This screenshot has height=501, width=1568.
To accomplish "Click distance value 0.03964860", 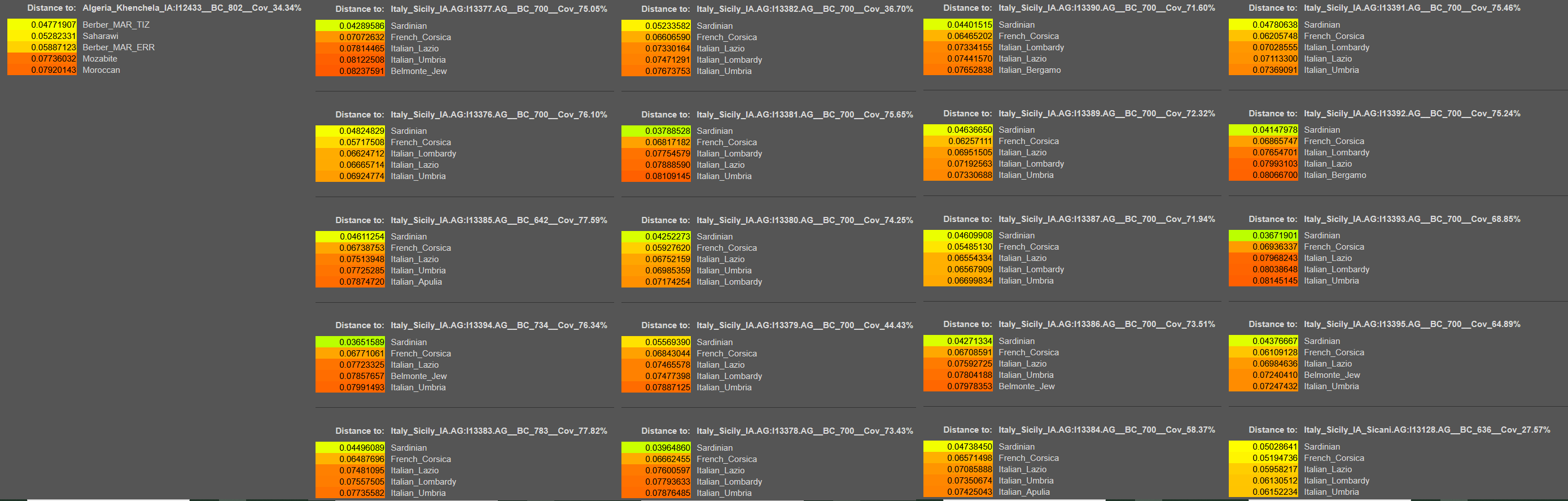I will pos(656,448).
